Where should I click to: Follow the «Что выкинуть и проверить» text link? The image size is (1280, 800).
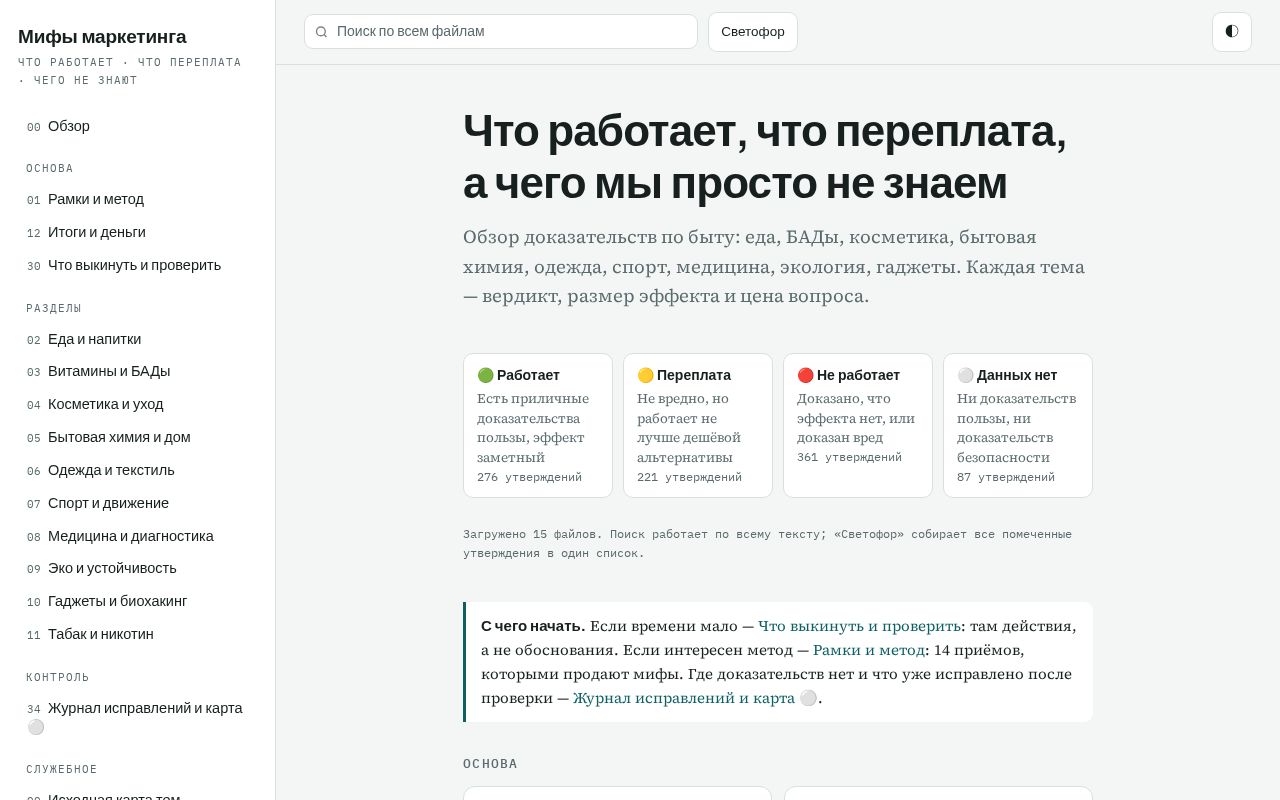[x=859, y=626]
